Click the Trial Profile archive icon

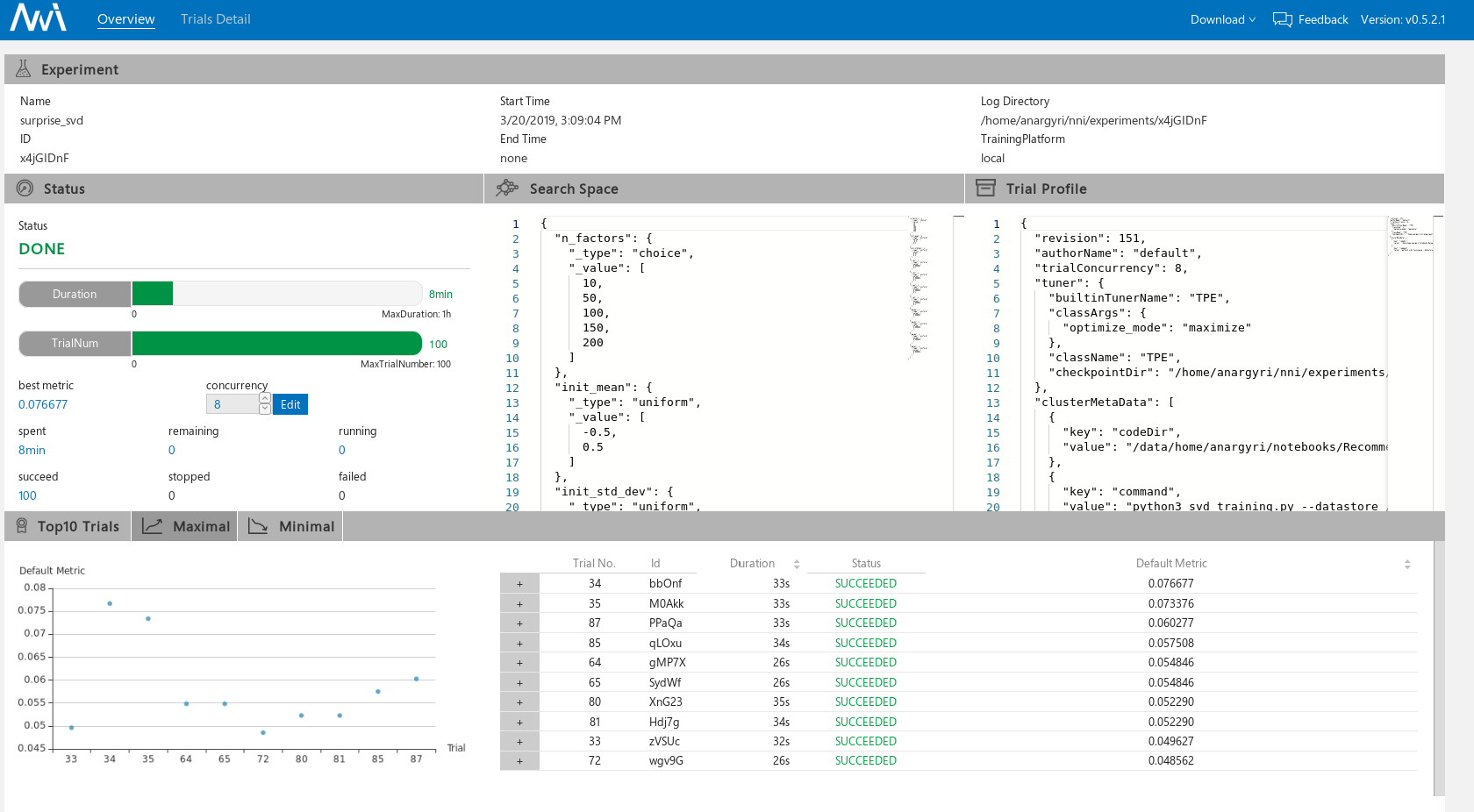pyautogui.click(x=986, y=188)
